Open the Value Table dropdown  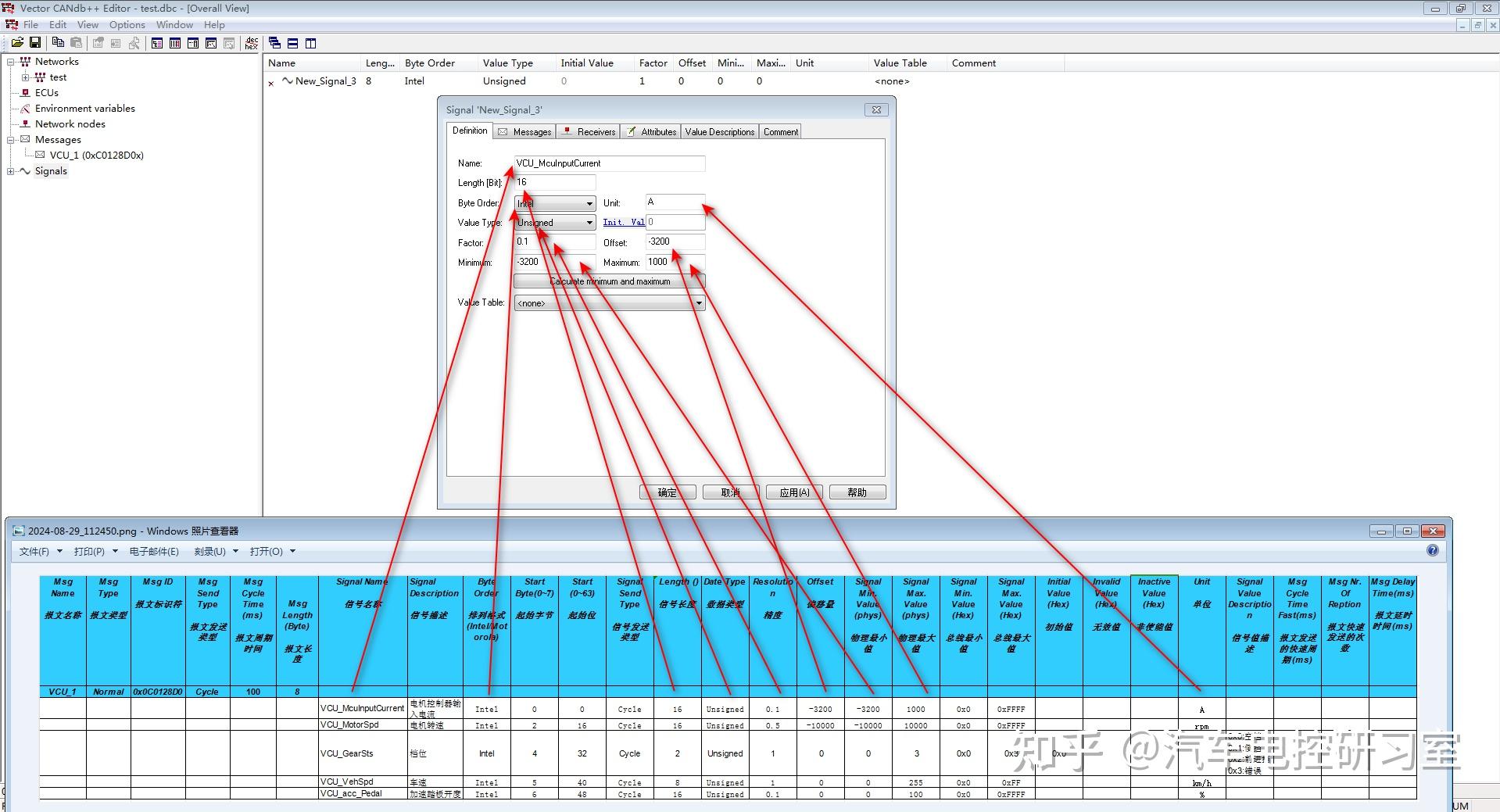[x=699, y=303]
